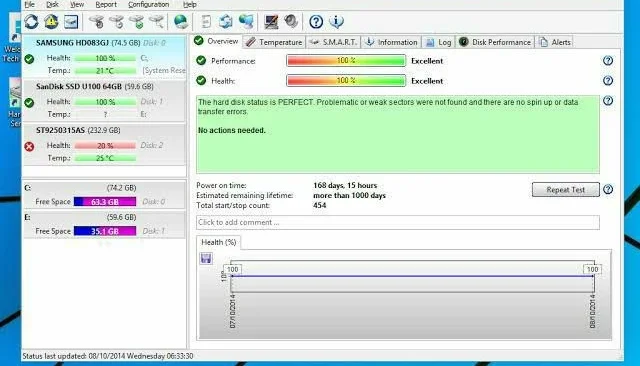Click the C: free space 63.3 GB bar
This screenshot has width=640, height=366.
[105, 202]
